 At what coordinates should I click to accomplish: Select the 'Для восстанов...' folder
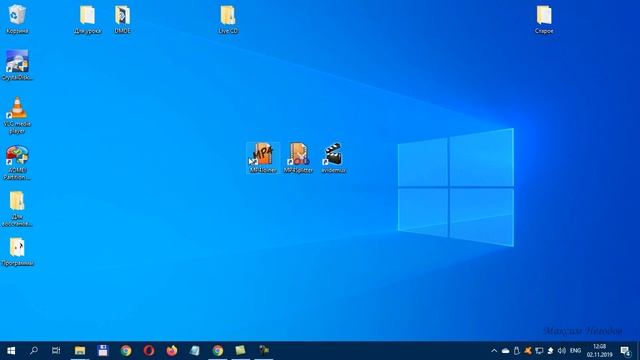click(17, 209)
